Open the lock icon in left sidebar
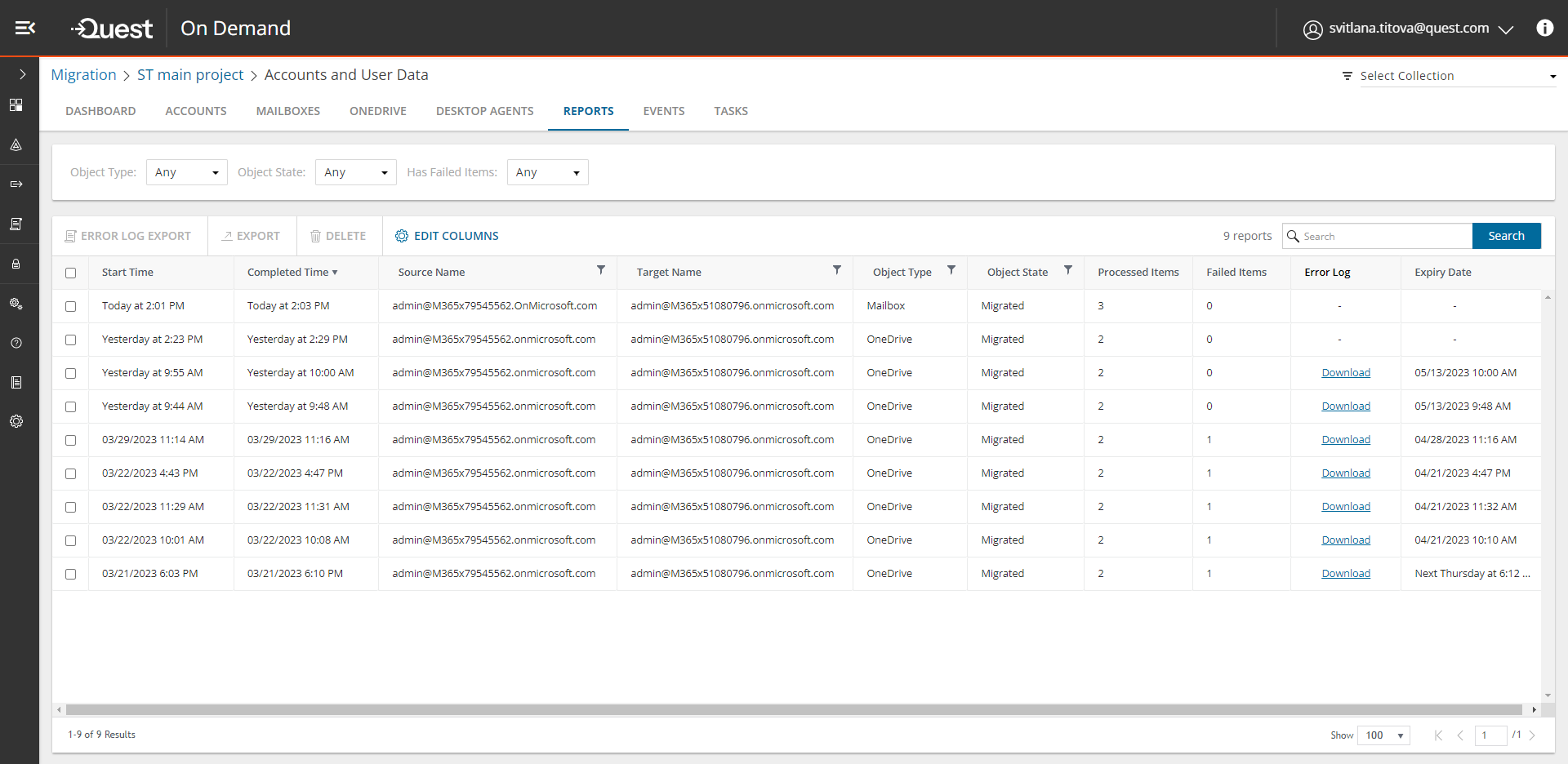The height and width of the screenshot is (764, 1568). click(x=16, y=264)
